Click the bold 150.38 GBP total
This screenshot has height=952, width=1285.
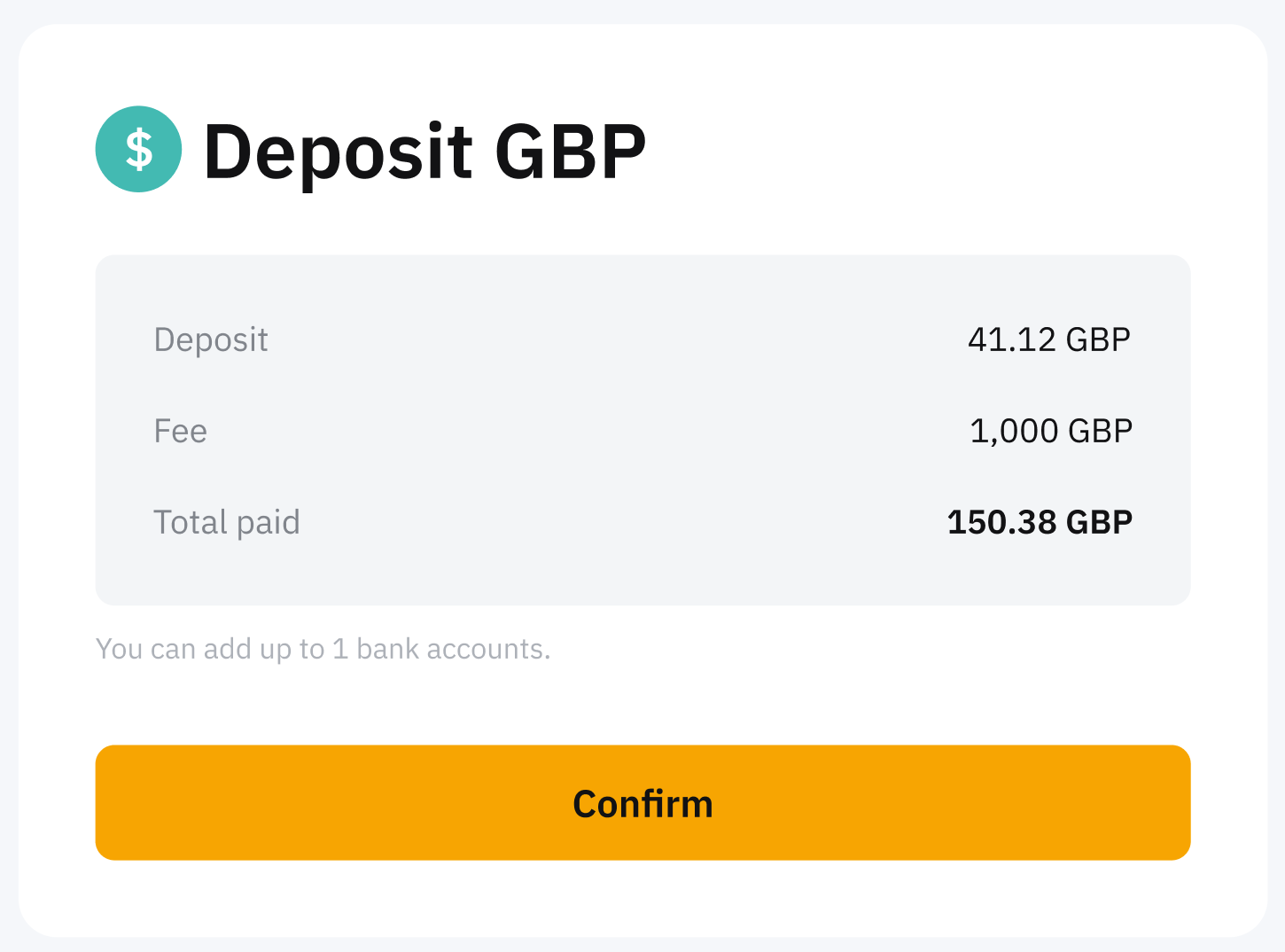pyautogui.click(x=1040, y=523)
